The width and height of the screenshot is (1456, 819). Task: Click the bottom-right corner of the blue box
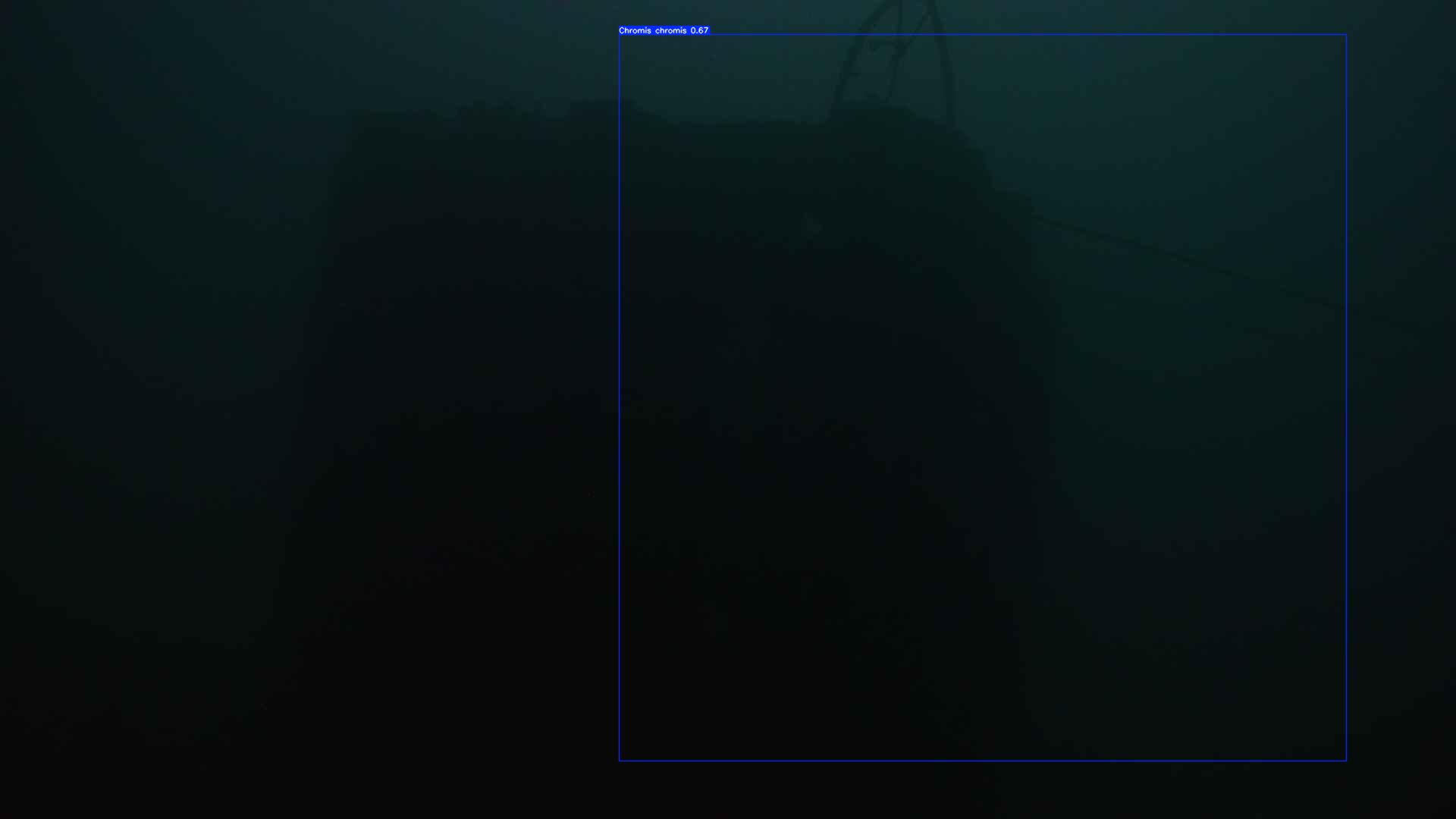click(x=1346, y=761)
